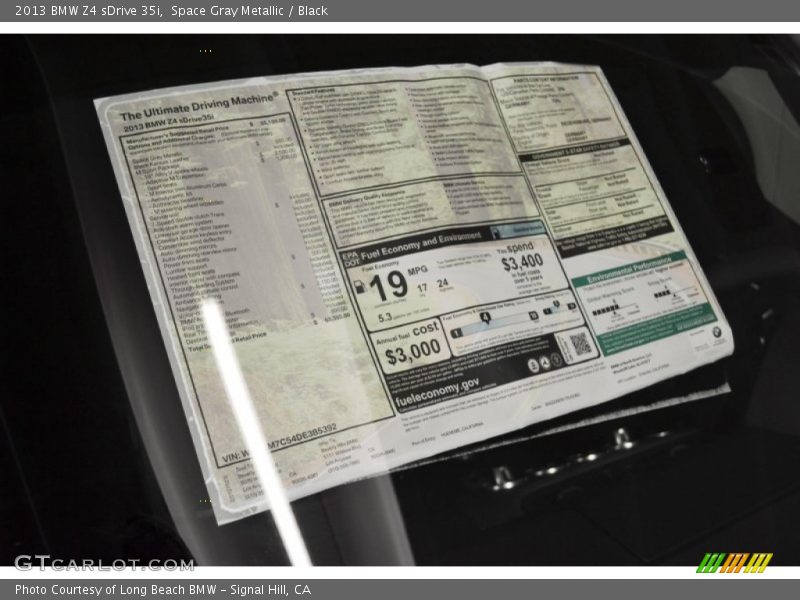Click the Photo Courtesy of Long Beach BMW caption
The width and height of the screenshot is (800, 600).
click(x=163, y=590)
